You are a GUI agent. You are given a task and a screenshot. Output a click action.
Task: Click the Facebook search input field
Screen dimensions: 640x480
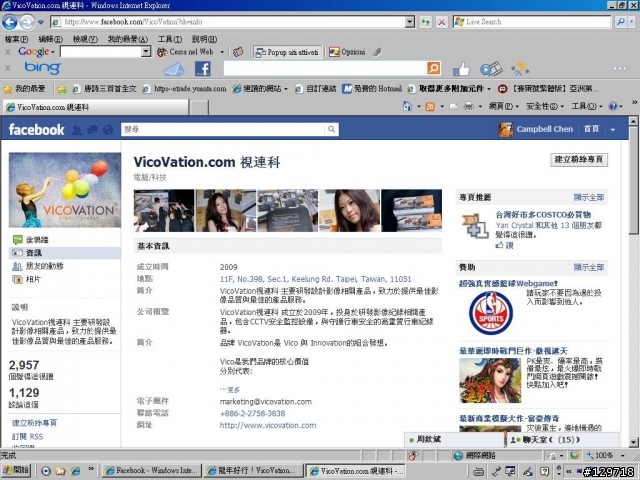click(223, 129)
